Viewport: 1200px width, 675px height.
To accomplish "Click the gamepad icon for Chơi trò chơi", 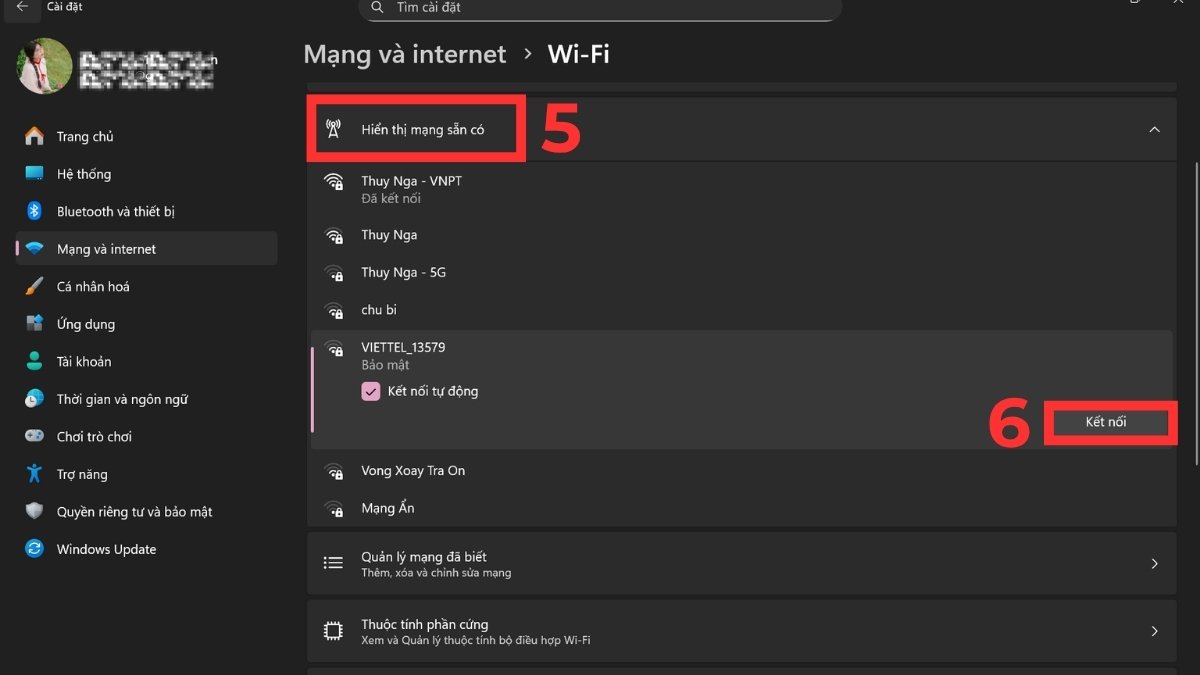I will (34, 436).
